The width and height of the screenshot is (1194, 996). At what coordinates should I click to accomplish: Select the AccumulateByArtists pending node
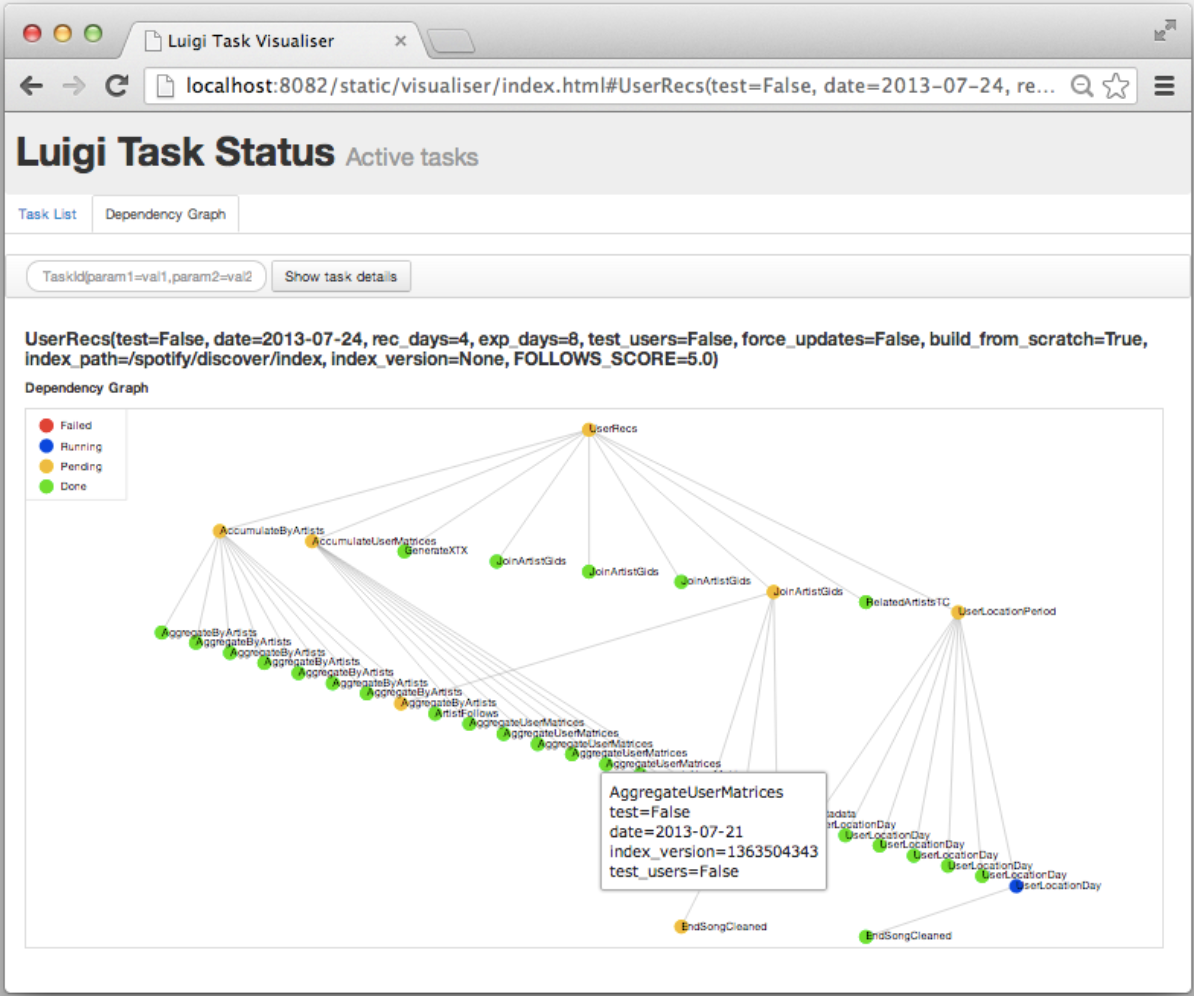(x=219, y=531)
